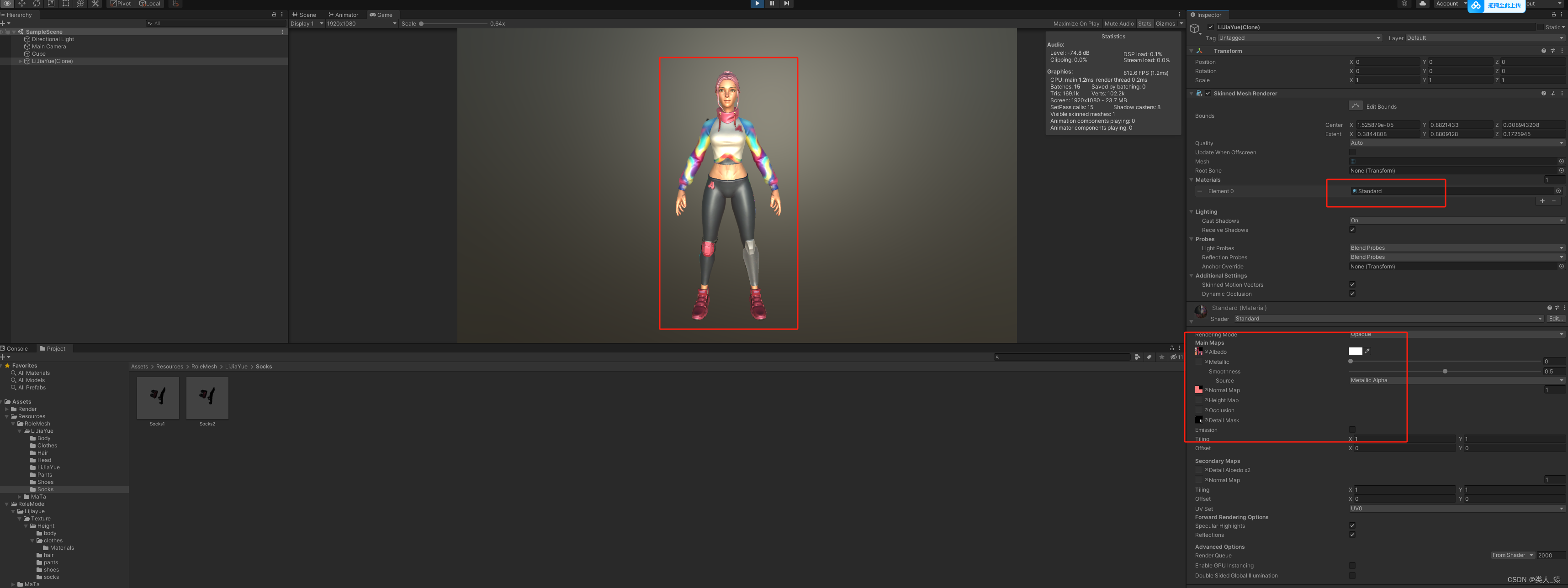Toggle the Mute Audio button
The image size is (1568, 588).
(x=1119, y=24)
